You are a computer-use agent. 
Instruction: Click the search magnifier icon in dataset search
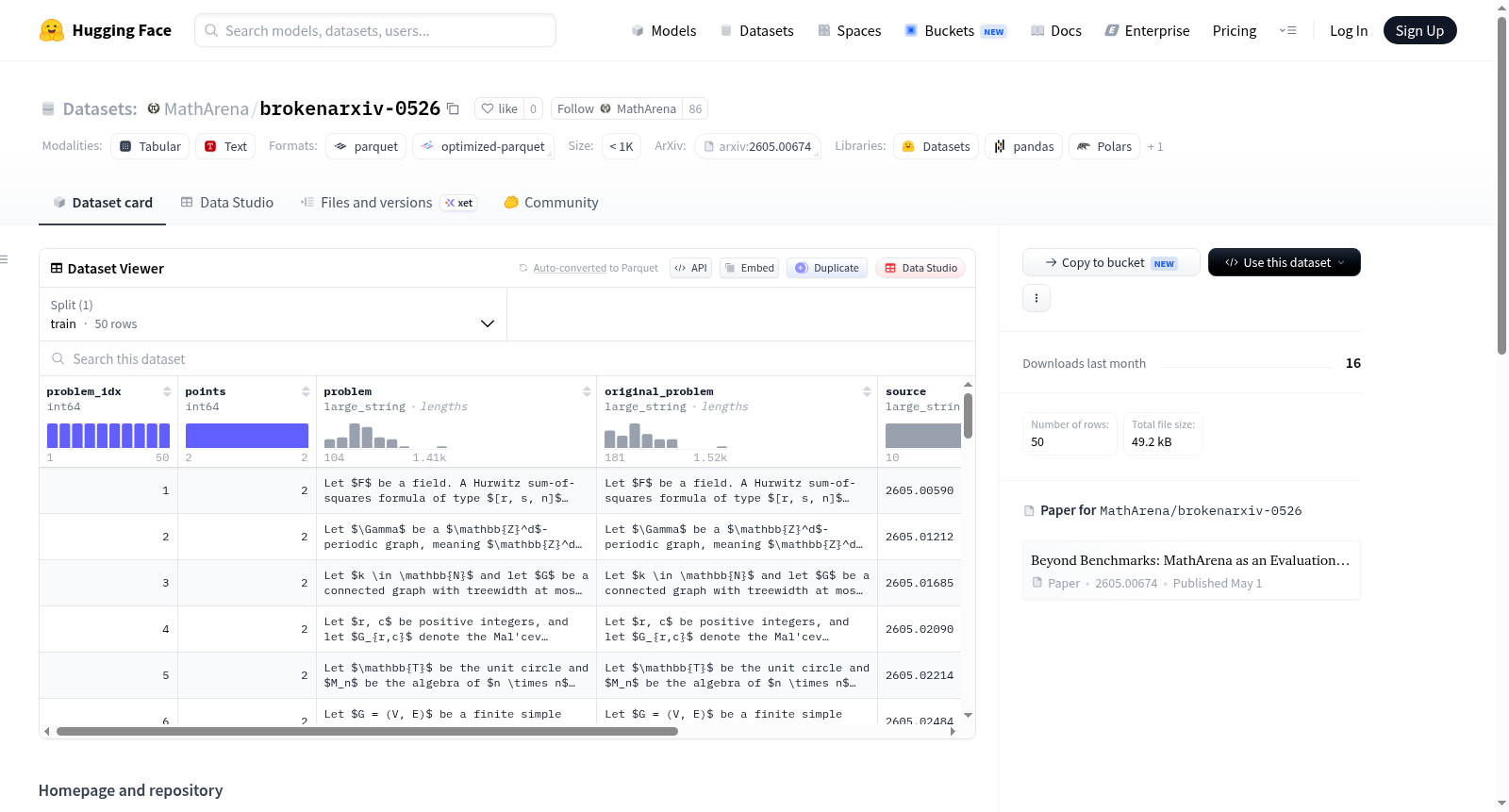[x=58, y=358]
